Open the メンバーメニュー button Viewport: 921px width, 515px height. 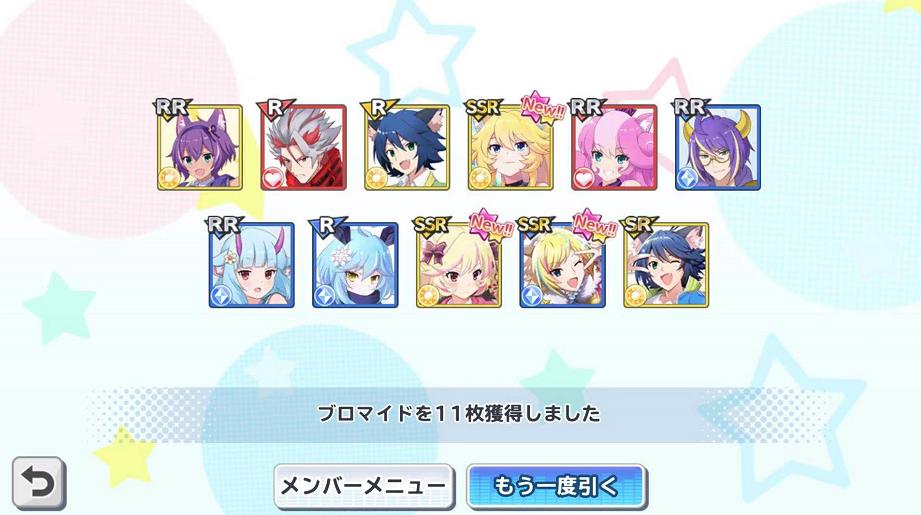pos(364,486)
